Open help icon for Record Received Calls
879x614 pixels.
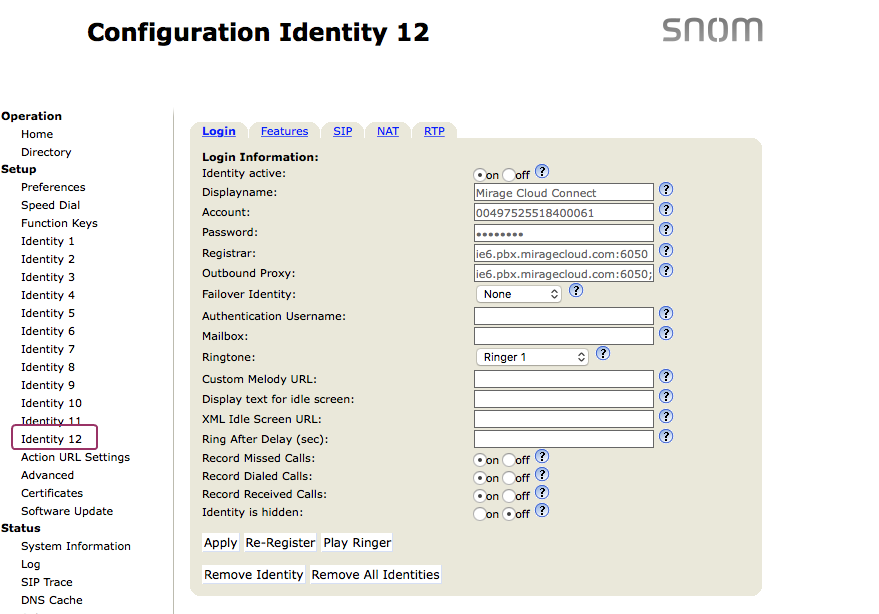click(x=542, y=493)
